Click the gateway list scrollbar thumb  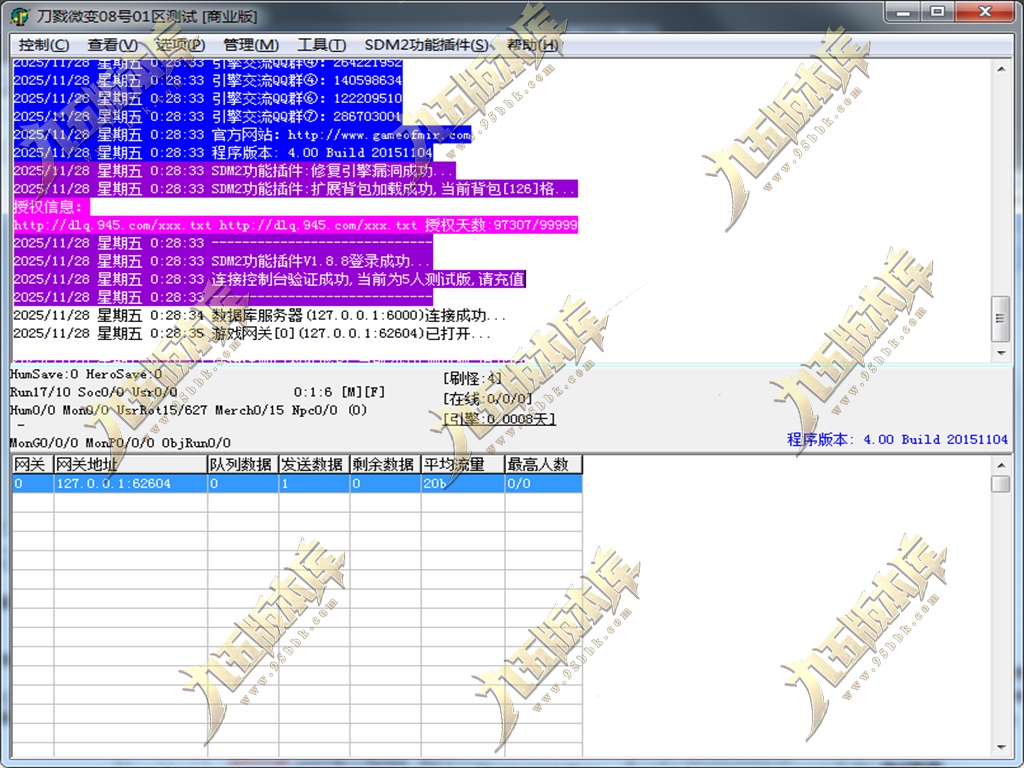(1000, 484)
